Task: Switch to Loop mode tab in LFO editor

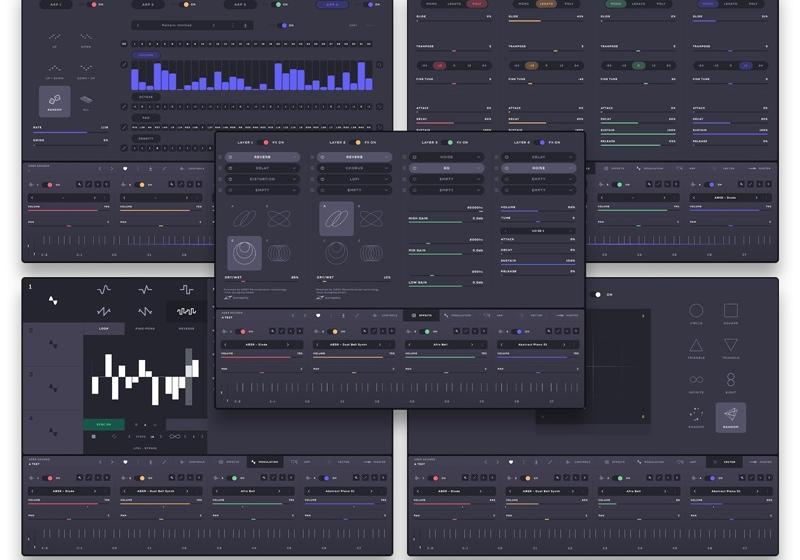Action: [x=104, y=329]
